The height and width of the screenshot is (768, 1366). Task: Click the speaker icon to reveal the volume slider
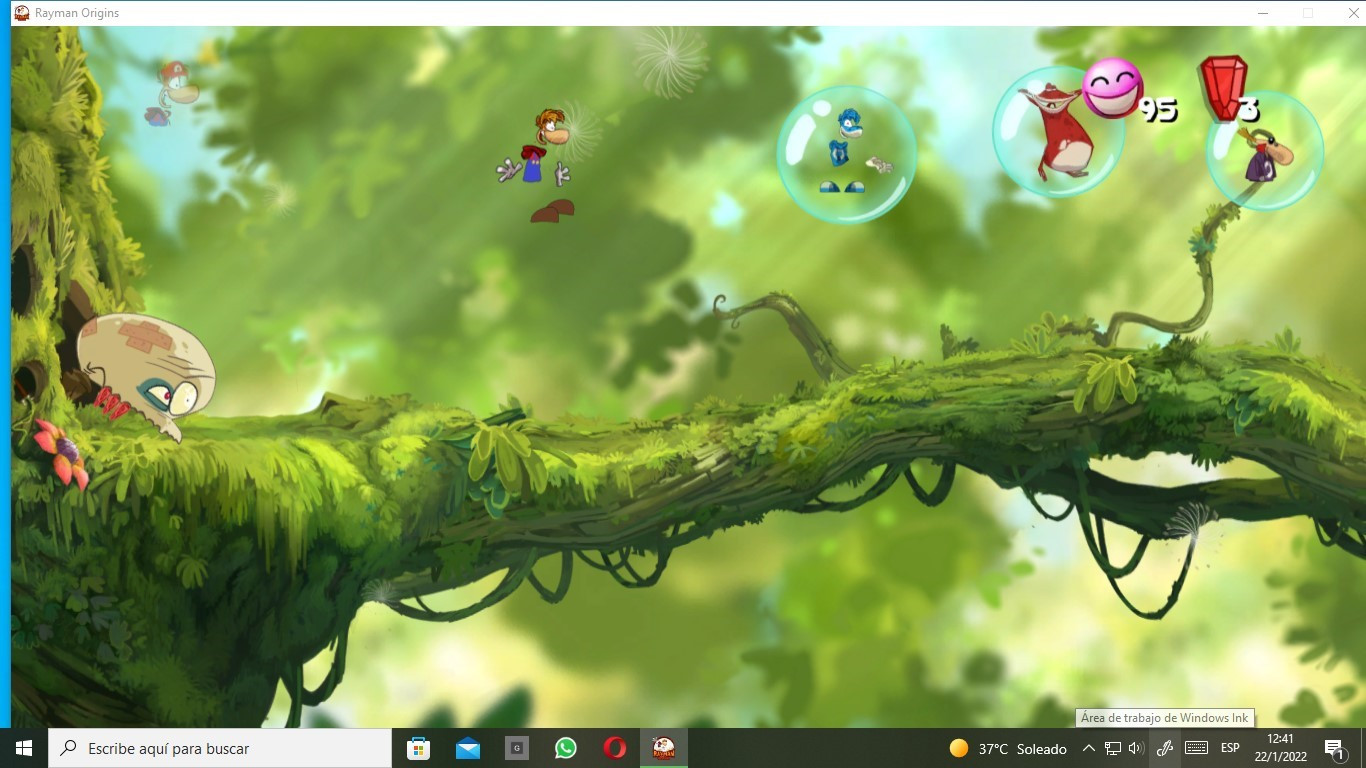pyautogui.click(x=1138, y=747)
